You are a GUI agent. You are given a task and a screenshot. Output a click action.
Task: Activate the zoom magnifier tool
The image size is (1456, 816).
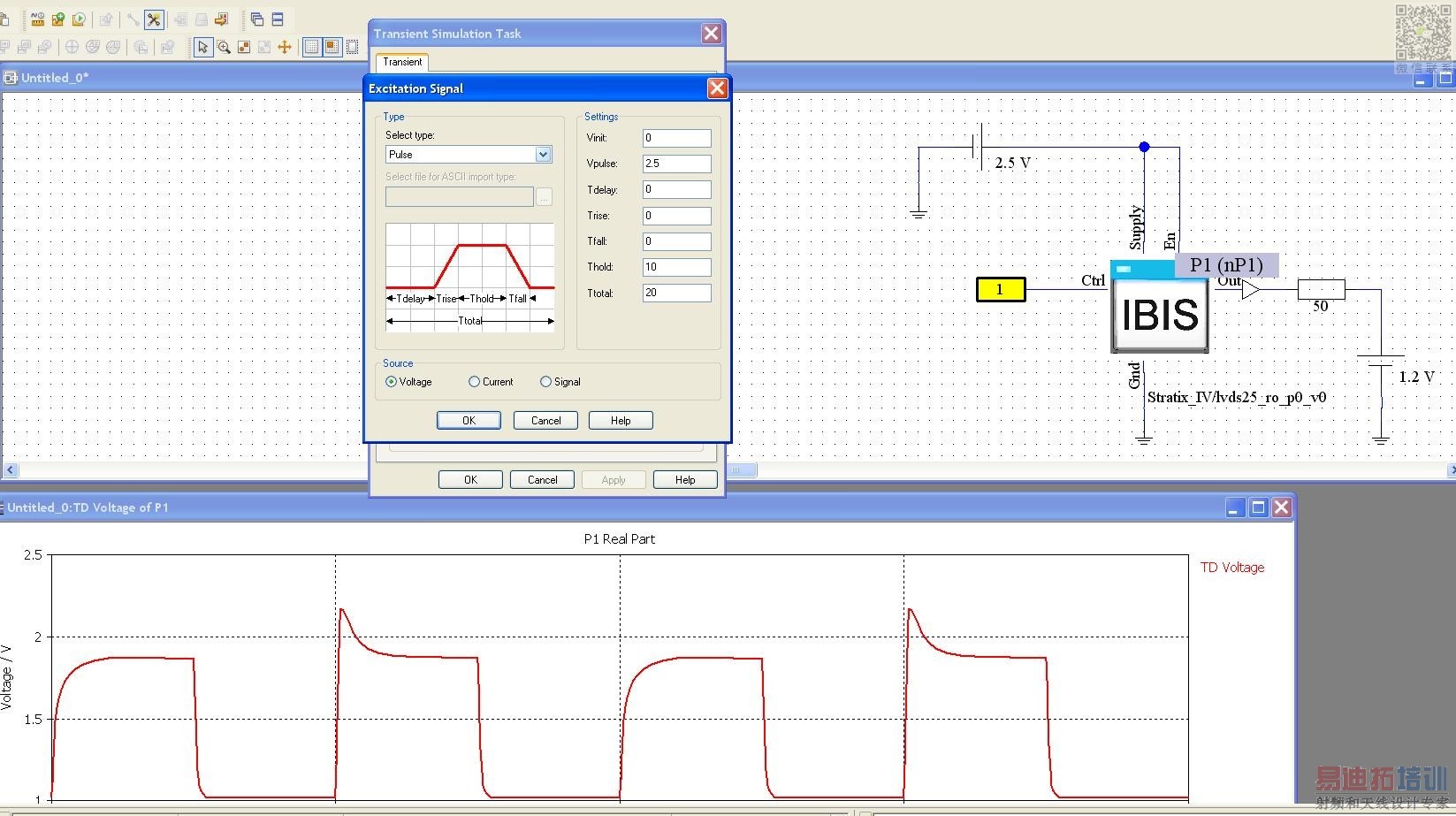click(x=224, y=47)
